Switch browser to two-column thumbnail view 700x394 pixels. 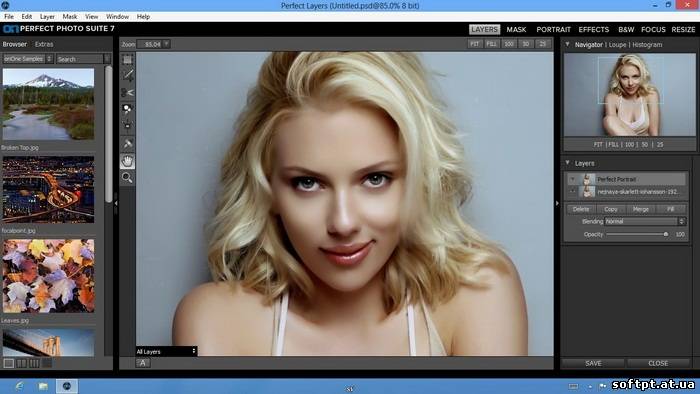click(x=21, y=363)
